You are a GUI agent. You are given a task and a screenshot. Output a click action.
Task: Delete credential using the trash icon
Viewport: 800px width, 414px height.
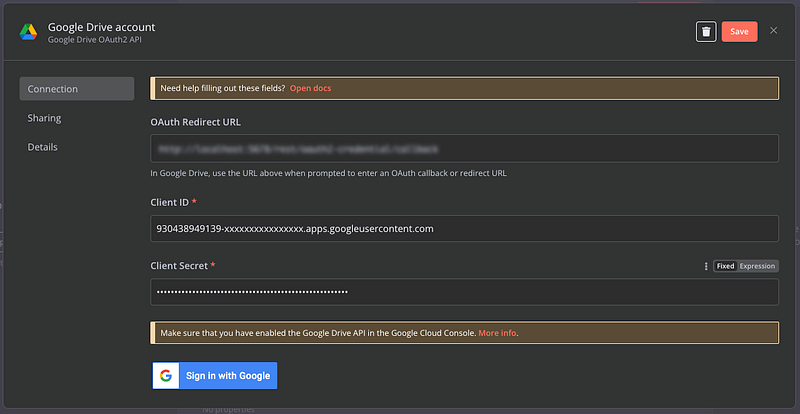pyautogui.click(x=706, y=31)
